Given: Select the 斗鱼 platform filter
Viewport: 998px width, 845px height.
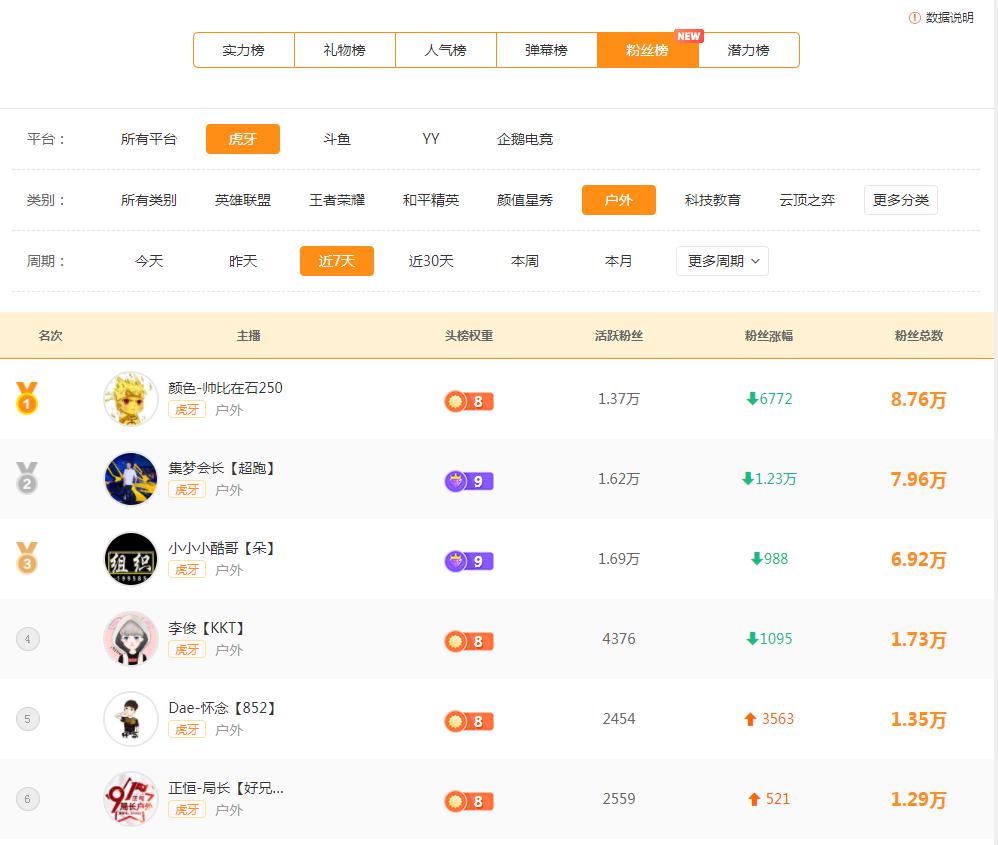Looking at the screenshot, I should point(337,139).
